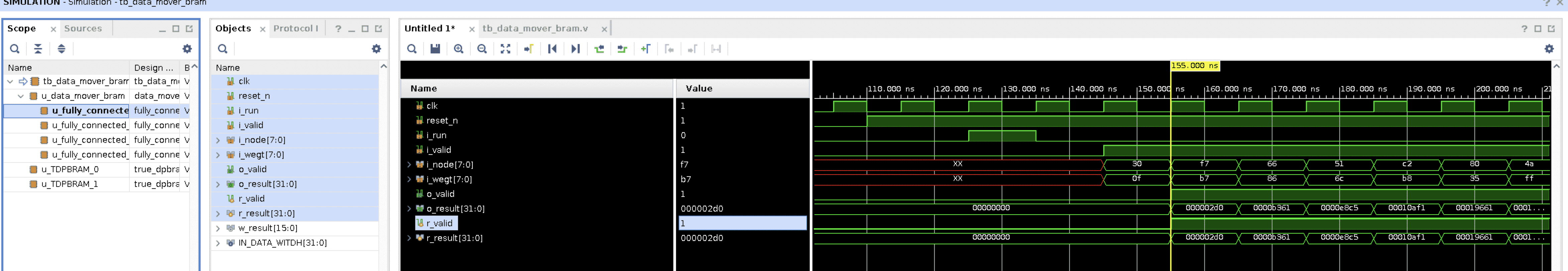The image size is (1568, 271).
Task: Sort Scope panel by Name column
Action: coord(67,67)
